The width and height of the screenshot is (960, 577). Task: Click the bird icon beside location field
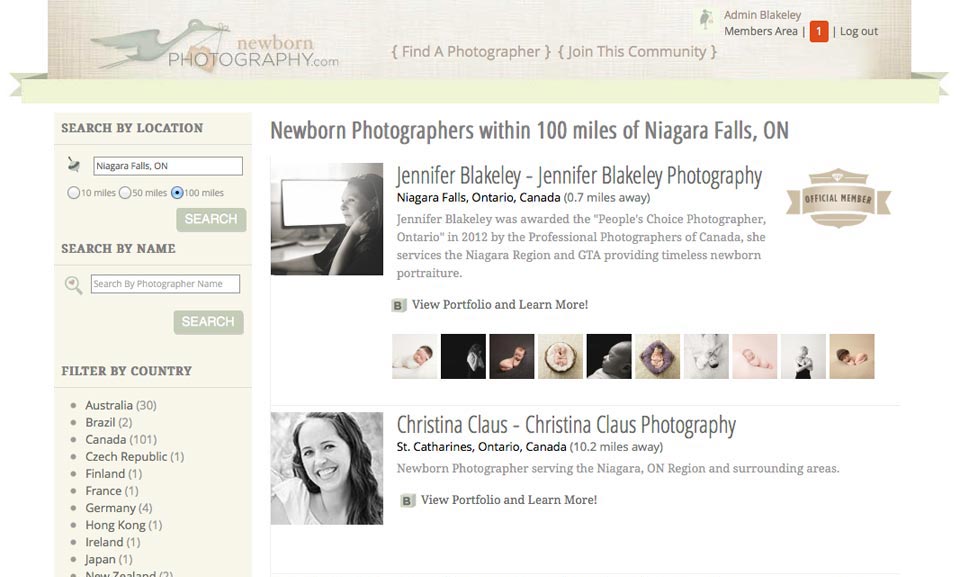(x=74, y=164)
